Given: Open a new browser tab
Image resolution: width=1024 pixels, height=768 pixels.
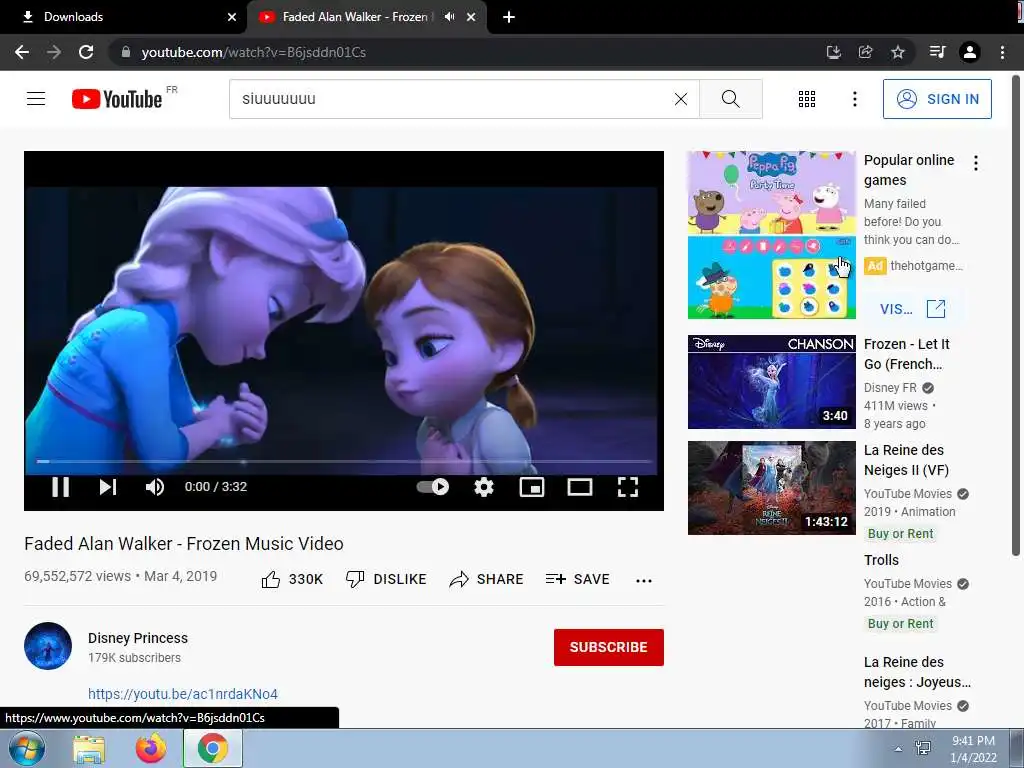Looking at the screenshot, I should tap(509, 17).
